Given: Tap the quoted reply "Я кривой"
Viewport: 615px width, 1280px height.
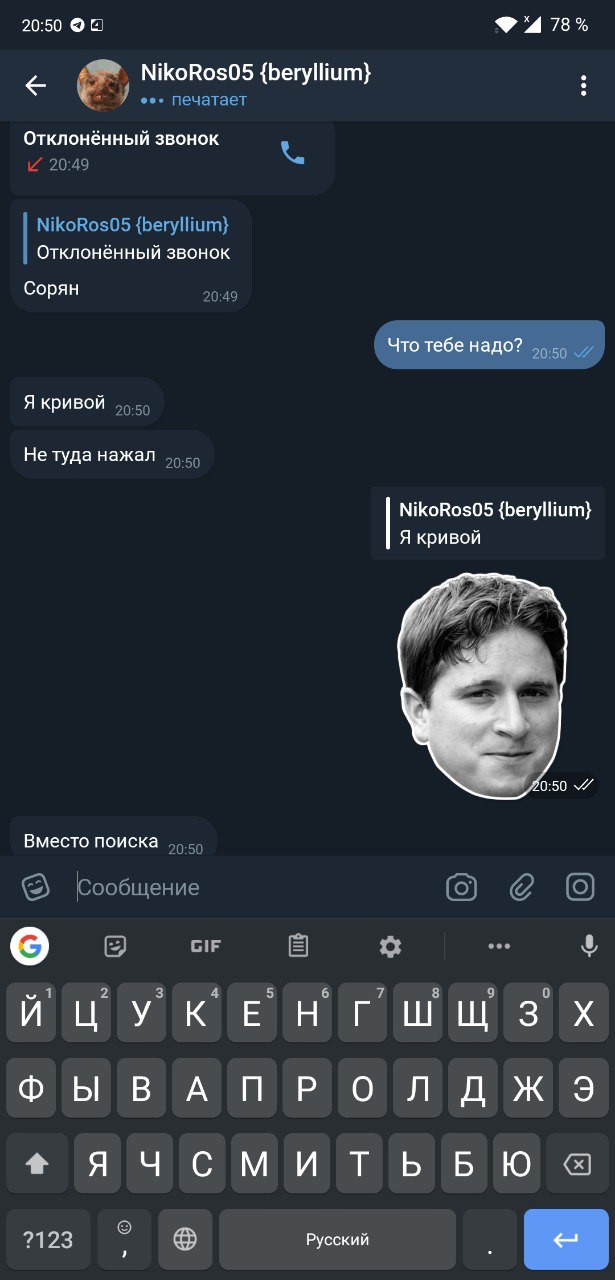Looking at the screenshot, I should tap(488, 523).
